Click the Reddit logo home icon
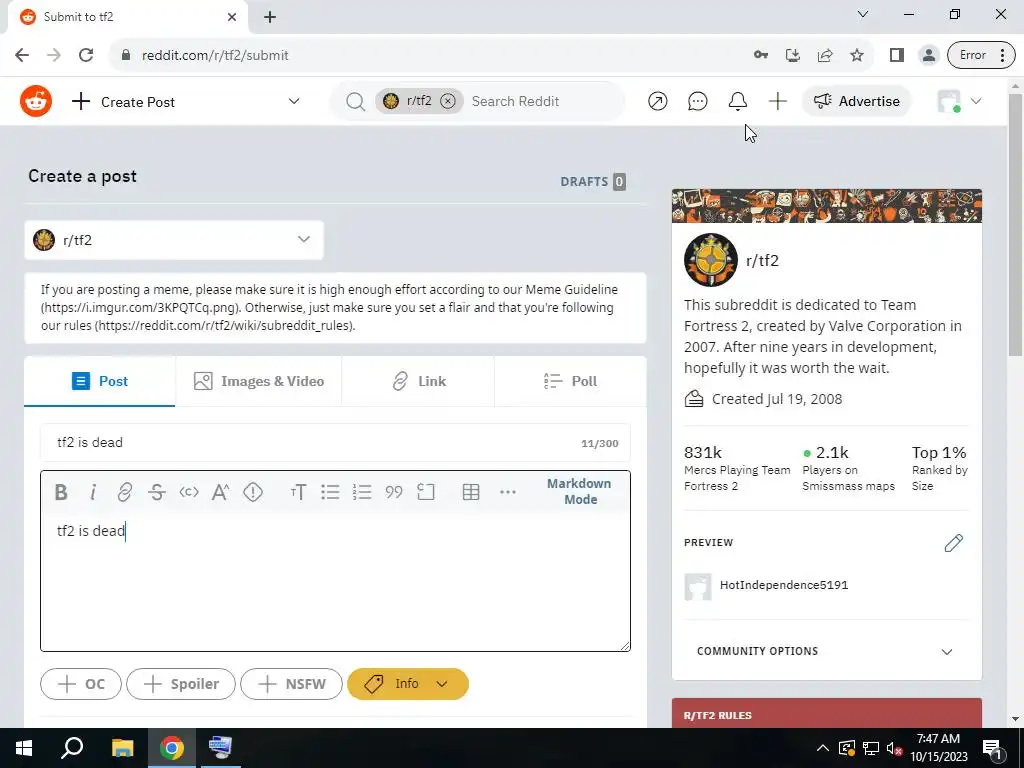 pos(36,101)
